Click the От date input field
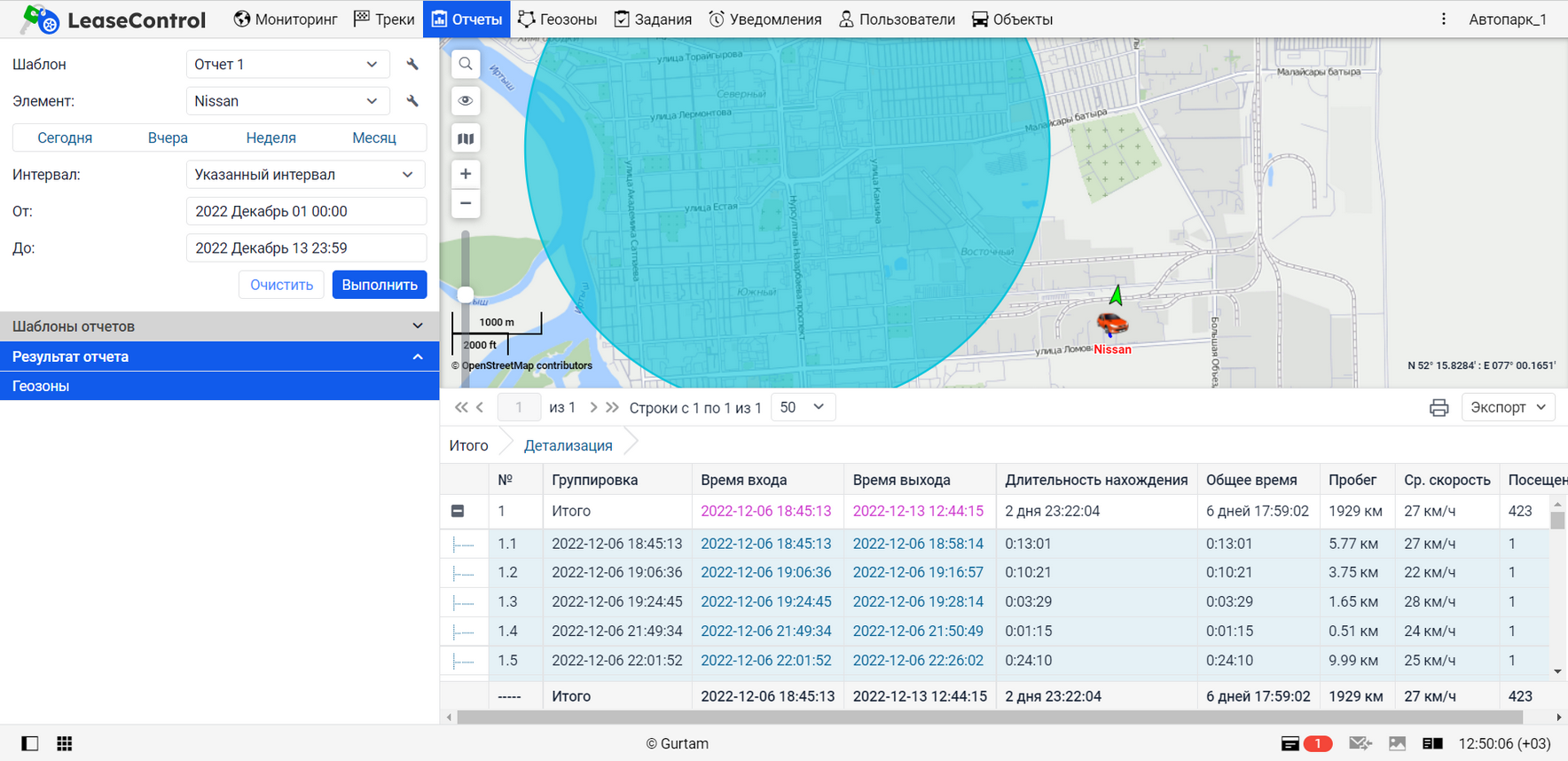The image size is (1568, 761). point(306,211)
